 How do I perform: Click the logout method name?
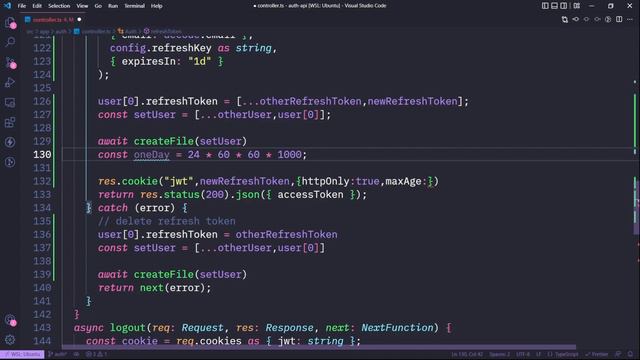pyautogui.click(x=127, y=328)
